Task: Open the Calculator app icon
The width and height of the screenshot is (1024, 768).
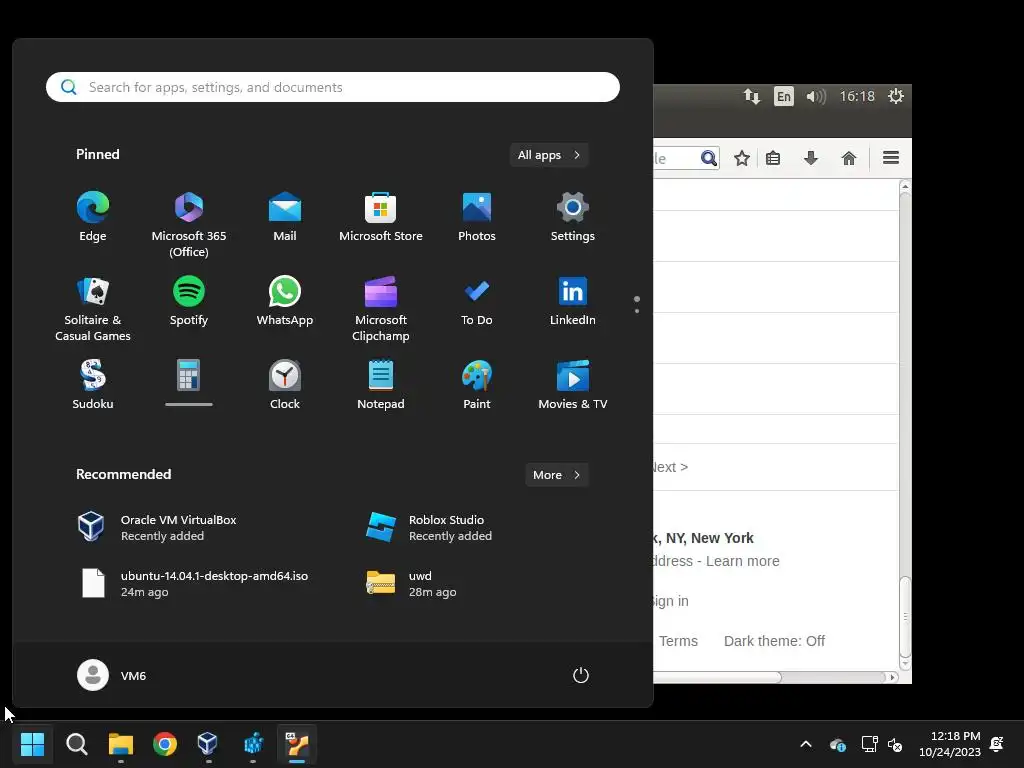Action: (x=189, y=376)
